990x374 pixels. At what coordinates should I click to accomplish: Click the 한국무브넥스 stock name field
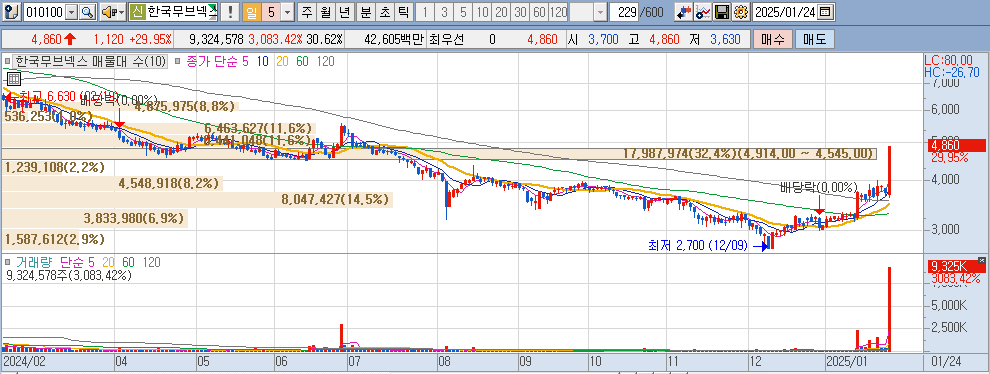pyautogui.click(x=182, y=11)
